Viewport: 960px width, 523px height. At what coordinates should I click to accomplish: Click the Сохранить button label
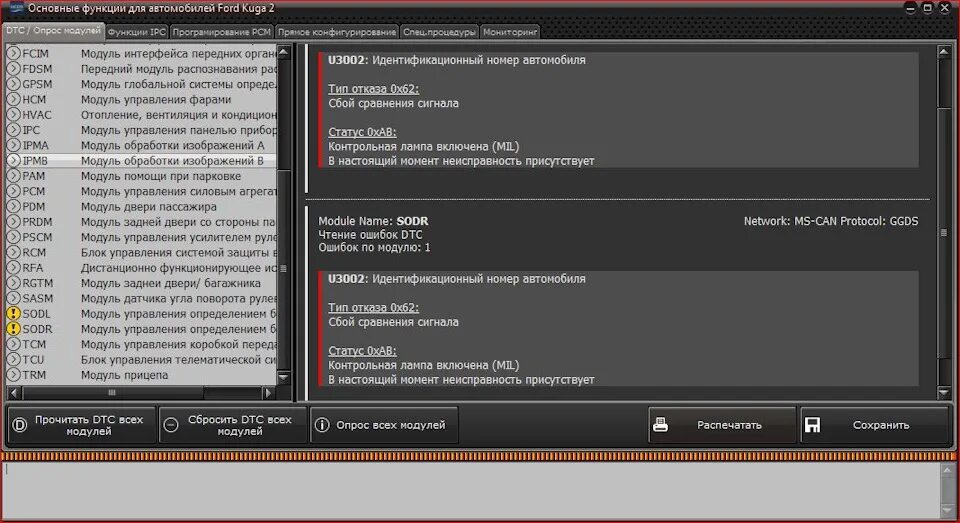pyautogui.click(x=881, y=425)
